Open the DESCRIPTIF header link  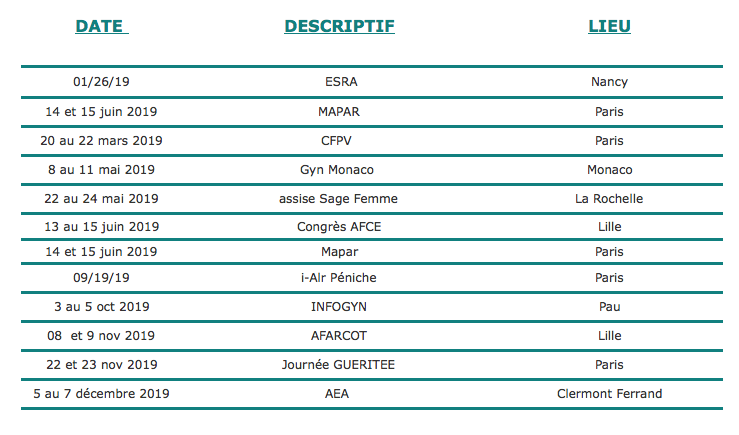pos(339,26)
